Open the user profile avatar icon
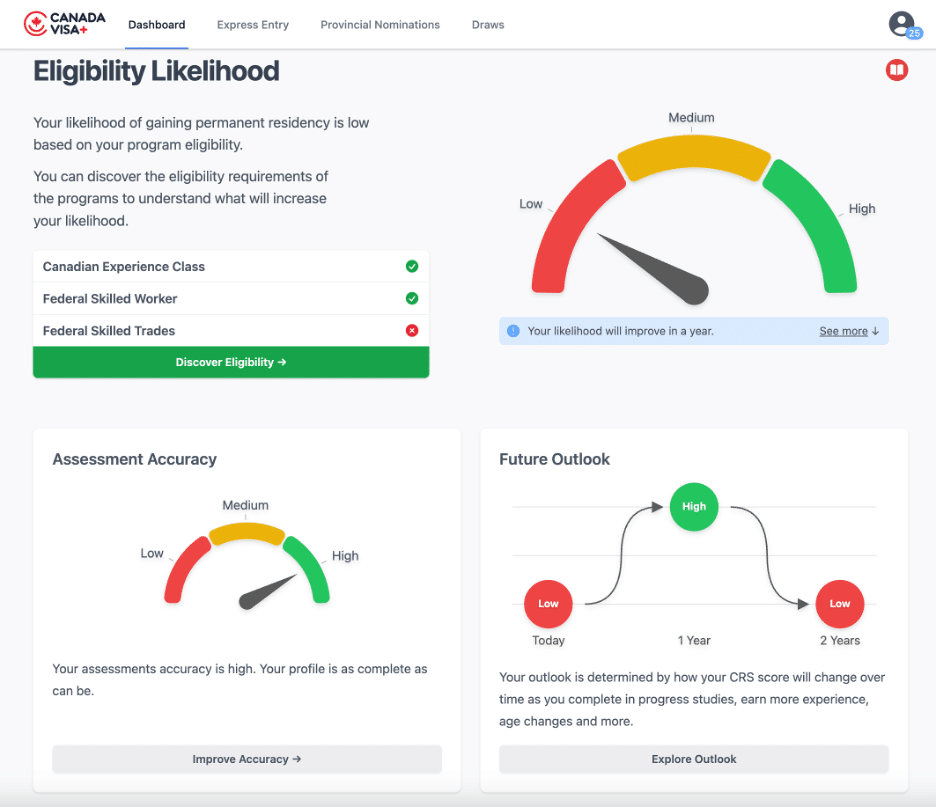This screenshot has height=808, width=936. tap(901, 23)
